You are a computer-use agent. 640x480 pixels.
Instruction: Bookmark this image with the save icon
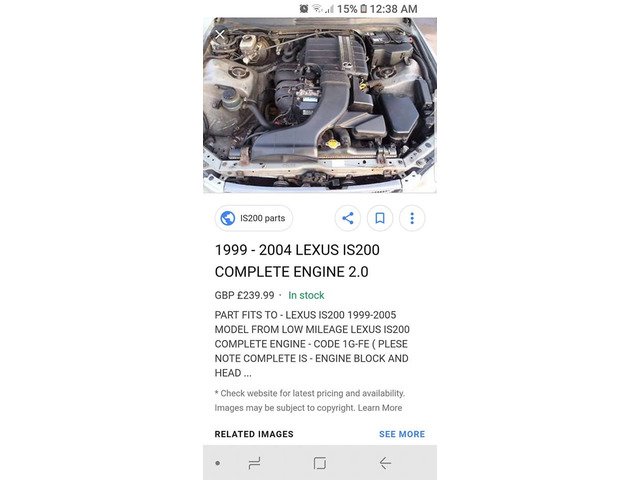pyautogui.click(x=380, y=218)
